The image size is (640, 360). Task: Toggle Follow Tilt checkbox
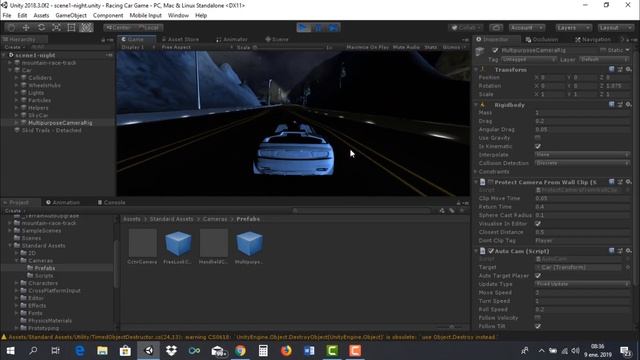coord(538,326)
